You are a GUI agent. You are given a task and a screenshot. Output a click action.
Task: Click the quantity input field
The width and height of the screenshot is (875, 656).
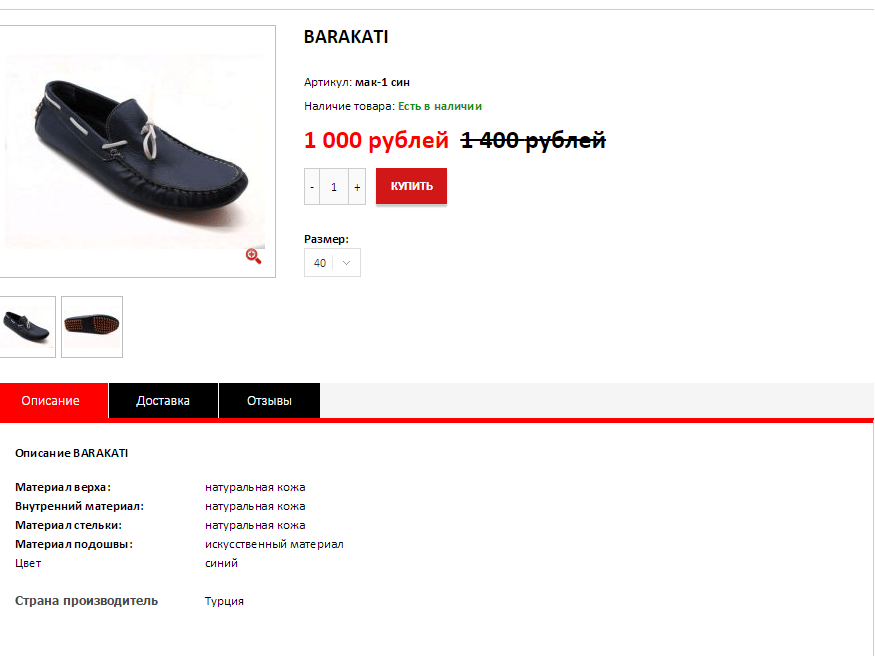pyautogui.click(x=334, y=187)
